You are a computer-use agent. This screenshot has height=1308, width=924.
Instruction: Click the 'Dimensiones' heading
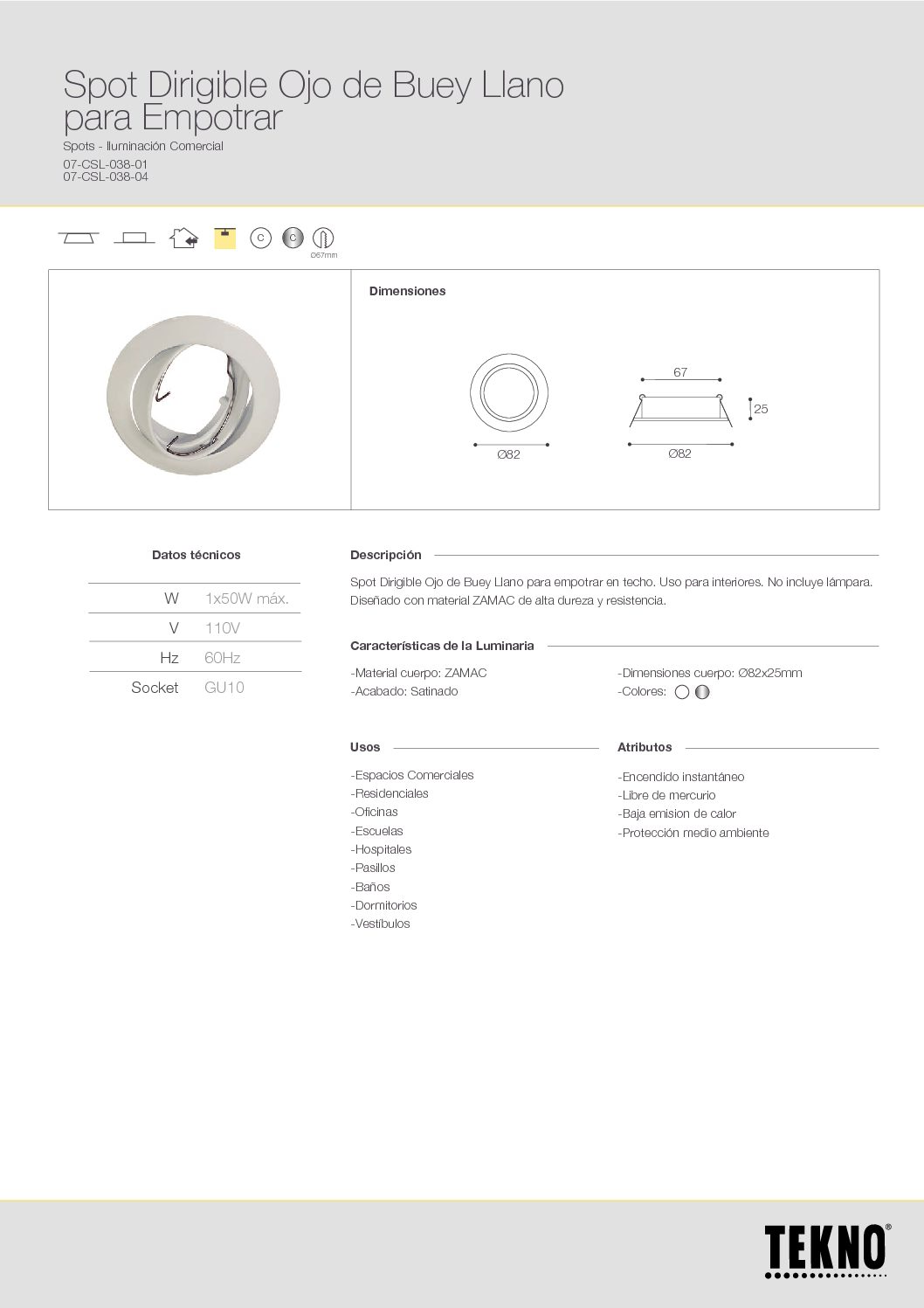[407, 291]
